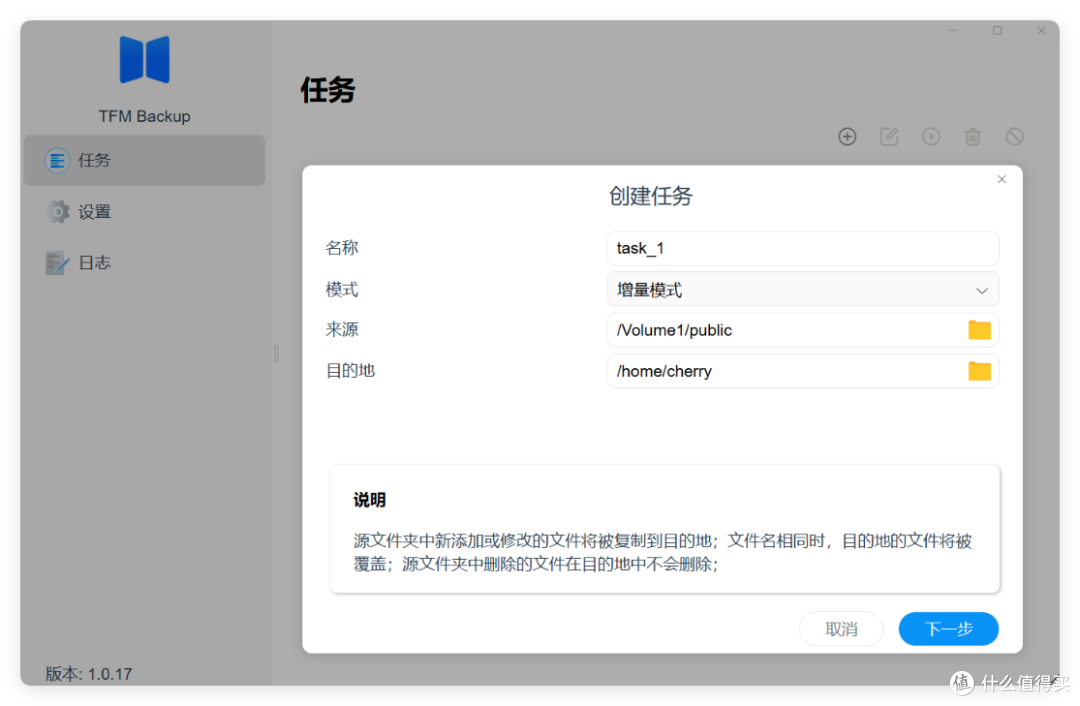Open the 设置 sidebar item

[x=145, y=211]
